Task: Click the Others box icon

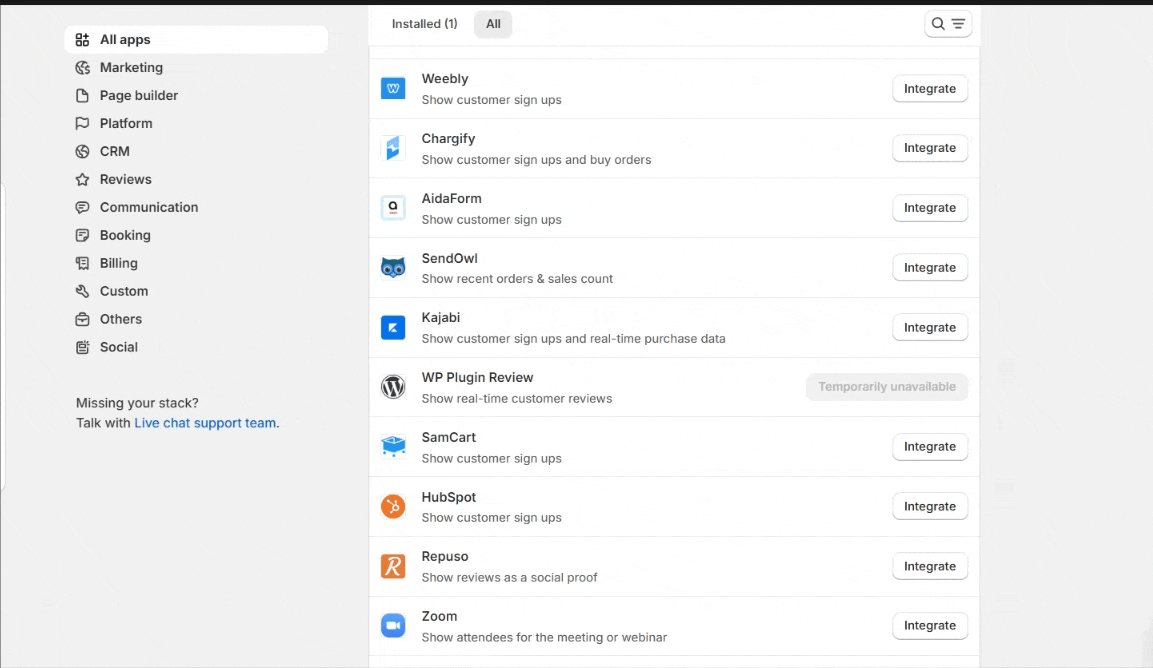Action: coord(82,319)
